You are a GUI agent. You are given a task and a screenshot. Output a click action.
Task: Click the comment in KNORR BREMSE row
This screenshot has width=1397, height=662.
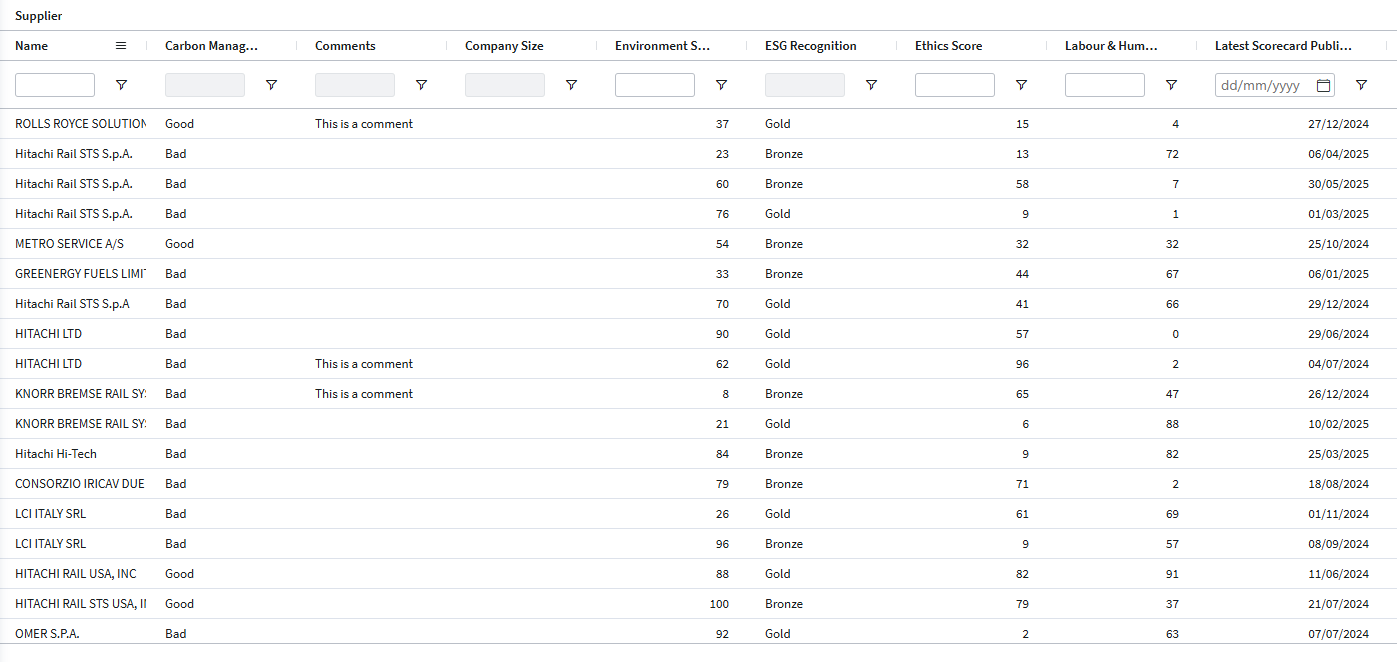tap(364, 394)
